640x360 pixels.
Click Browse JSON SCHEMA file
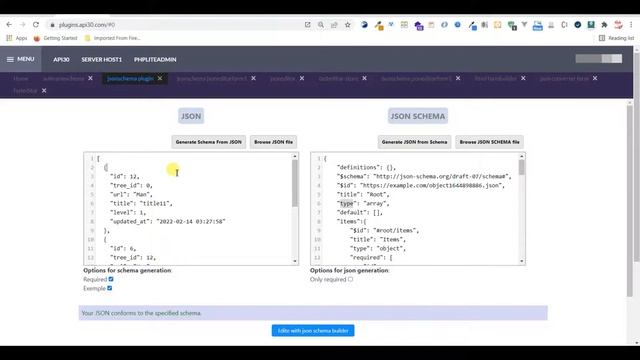[x=489, y=142]
